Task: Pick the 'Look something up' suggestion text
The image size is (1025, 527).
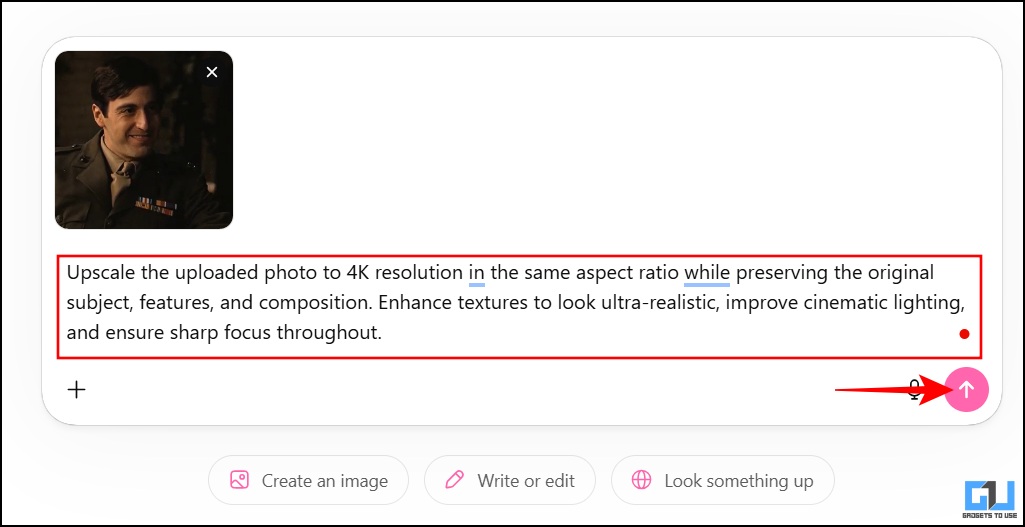Action: (x=739, y=481)
